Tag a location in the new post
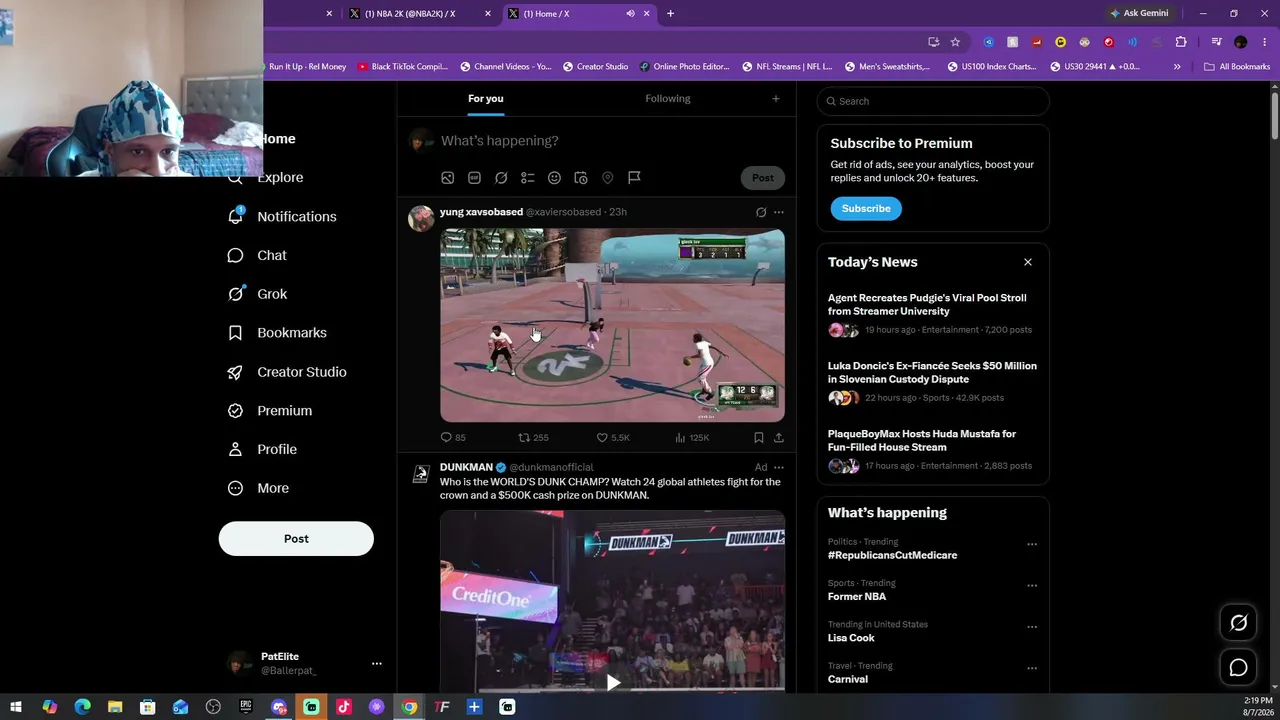Screen dimensions: 1280x720 [x=607, y=178]
